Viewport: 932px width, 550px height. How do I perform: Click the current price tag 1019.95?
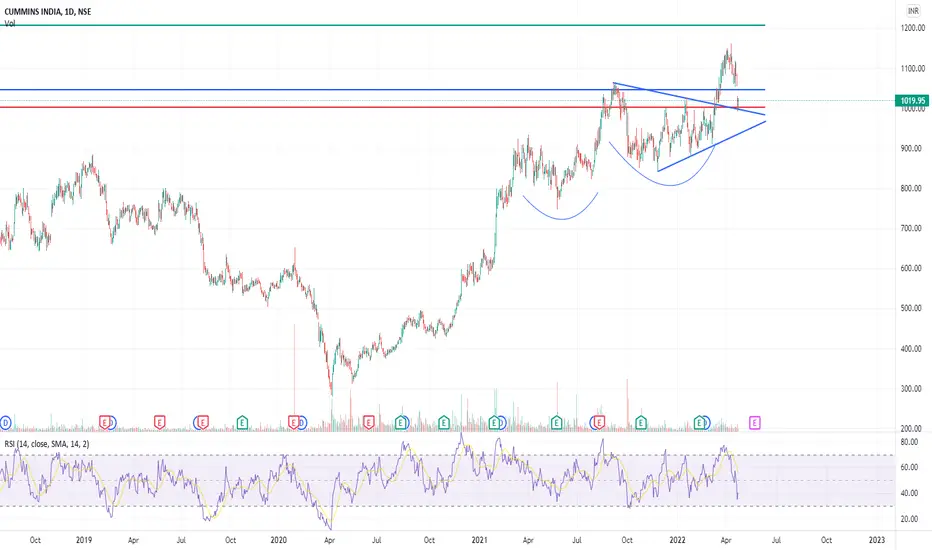[912, 100]
